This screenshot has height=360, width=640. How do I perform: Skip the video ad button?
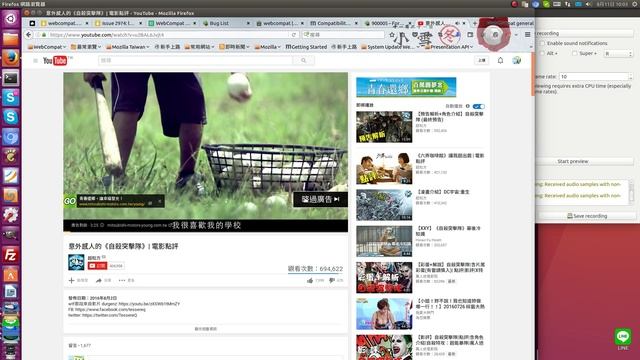click(320, 199)
